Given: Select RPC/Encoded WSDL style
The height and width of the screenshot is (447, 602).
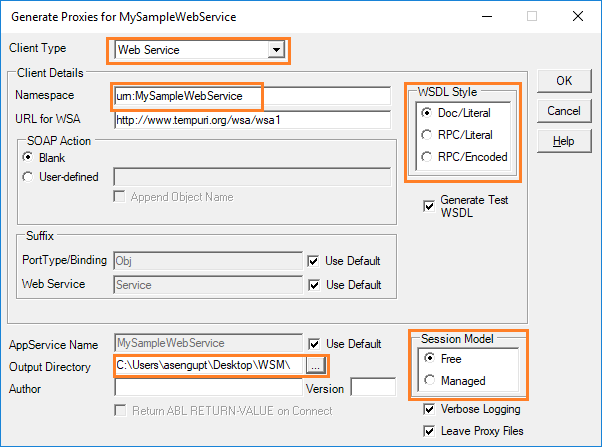Looking at the screenshot, I should click(x=428, y=156).
